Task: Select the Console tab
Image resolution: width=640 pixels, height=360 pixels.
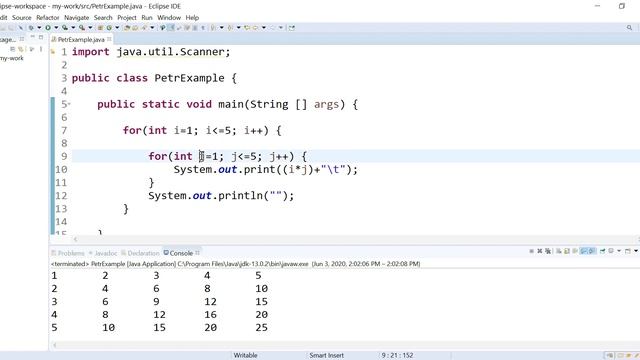Action: click(x=178, y=253)
